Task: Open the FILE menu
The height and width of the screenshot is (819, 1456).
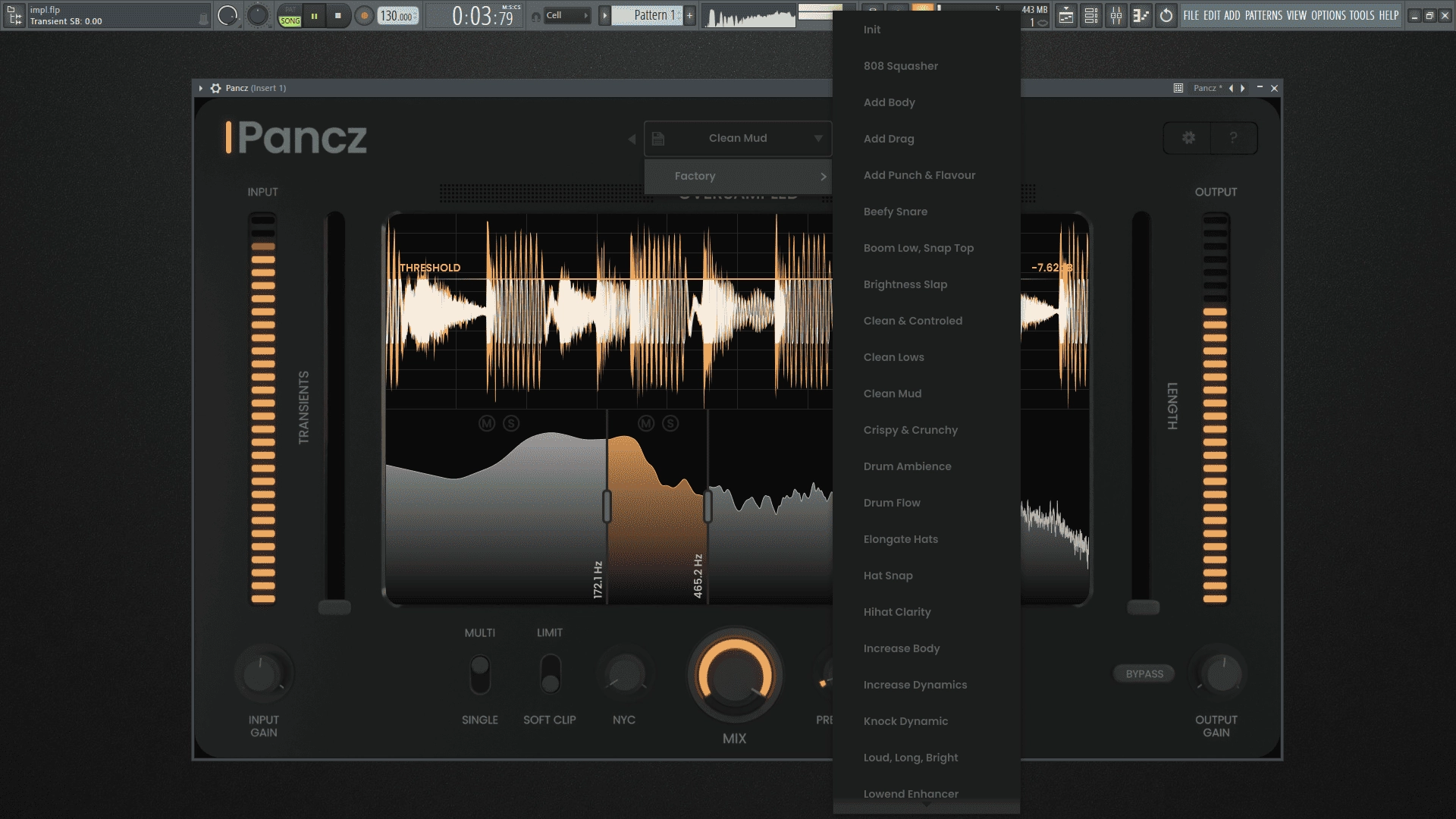Action: point(1191,15)
